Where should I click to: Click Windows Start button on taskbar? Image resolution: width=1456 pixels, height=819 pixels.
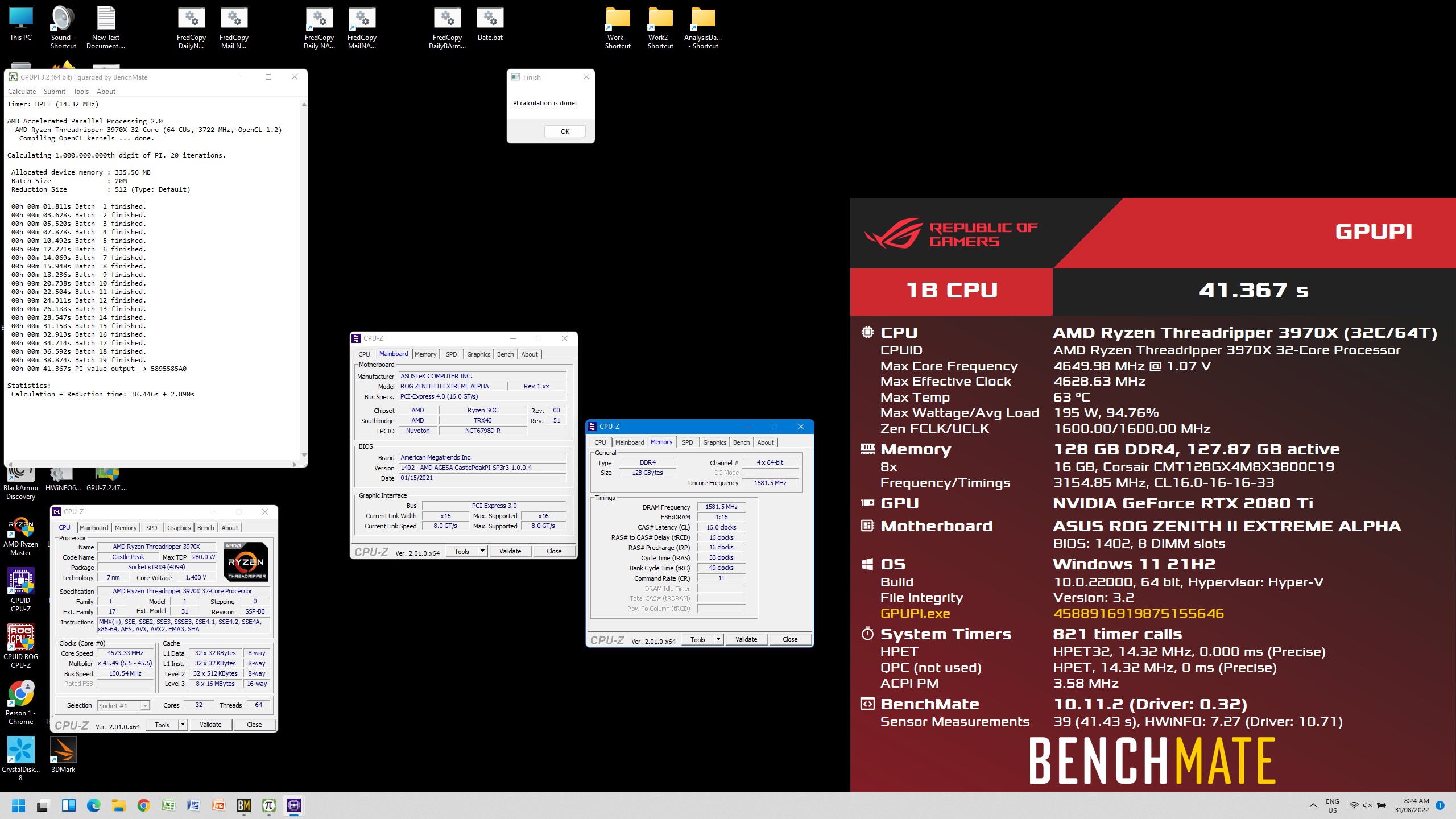click(x=18, y=805)
